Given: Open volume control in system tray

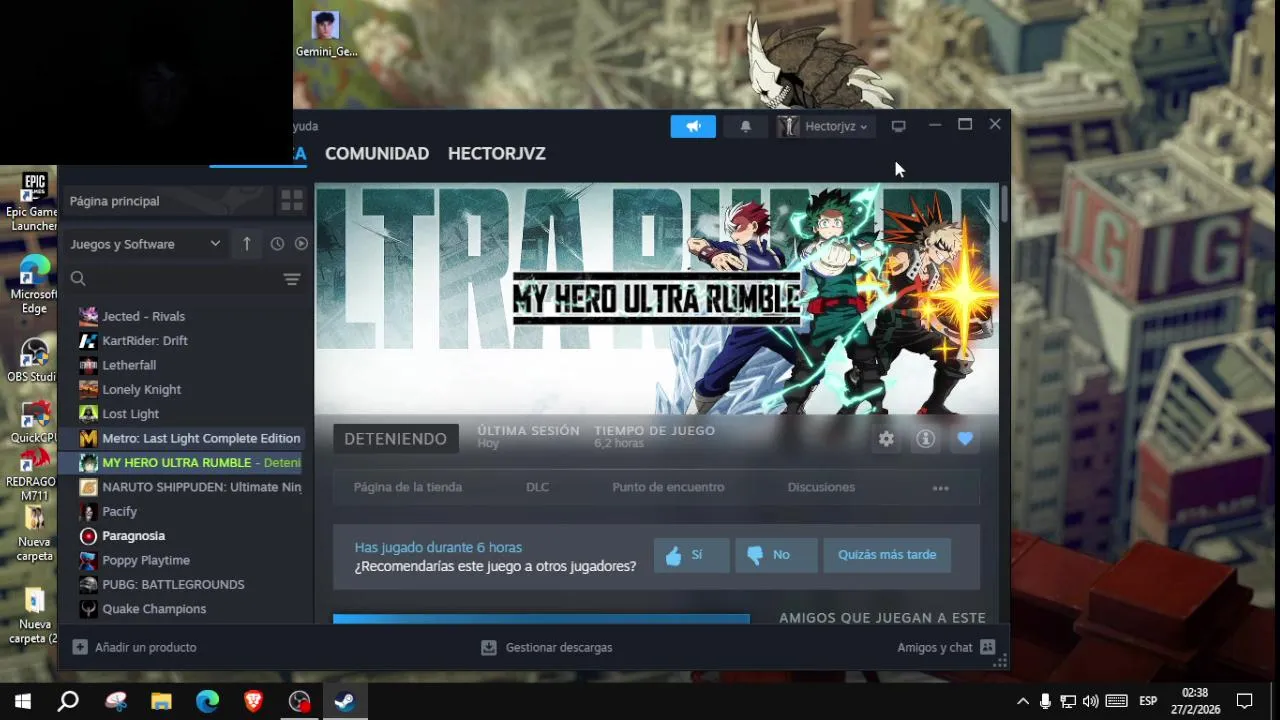Looking at the screenshot, I should pos(1090,702).
